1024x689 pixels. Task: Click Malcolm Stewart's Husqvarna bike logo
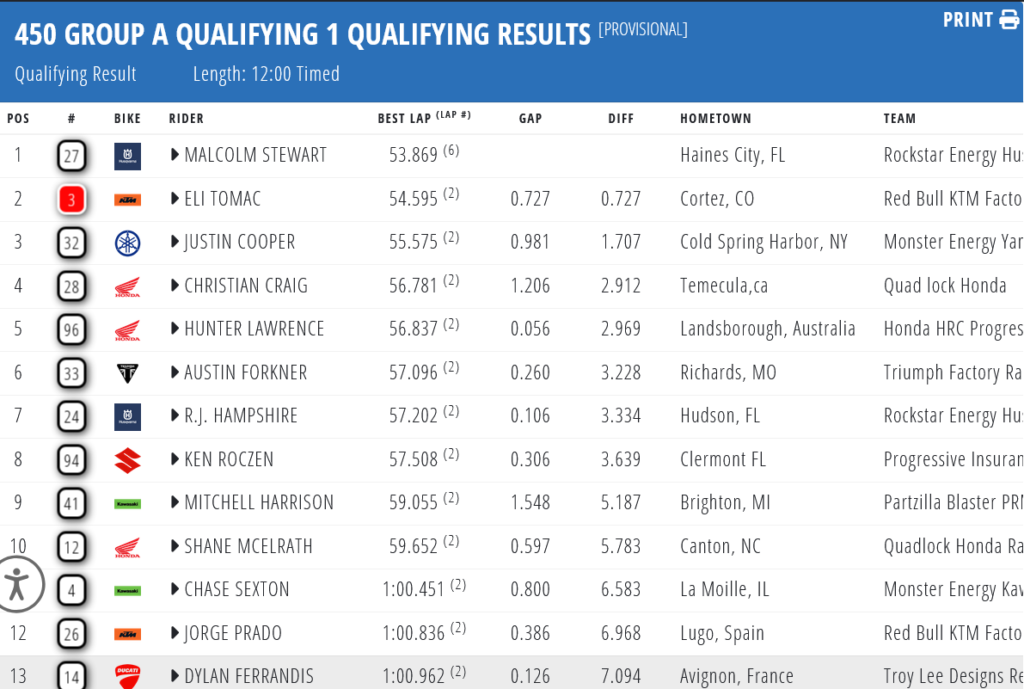[x=127, y=156]
